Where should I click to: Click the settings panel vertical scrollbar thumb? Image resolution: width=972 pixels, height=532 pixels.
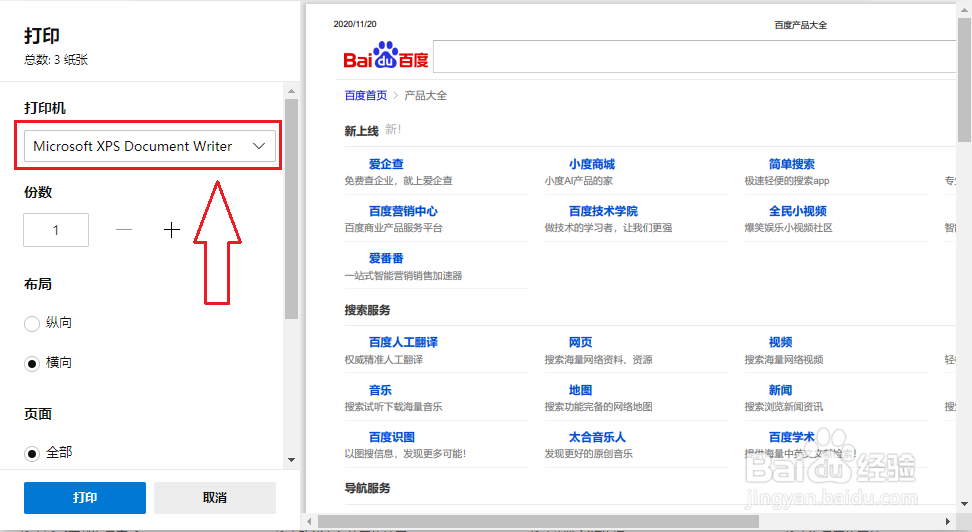[291, 208]
